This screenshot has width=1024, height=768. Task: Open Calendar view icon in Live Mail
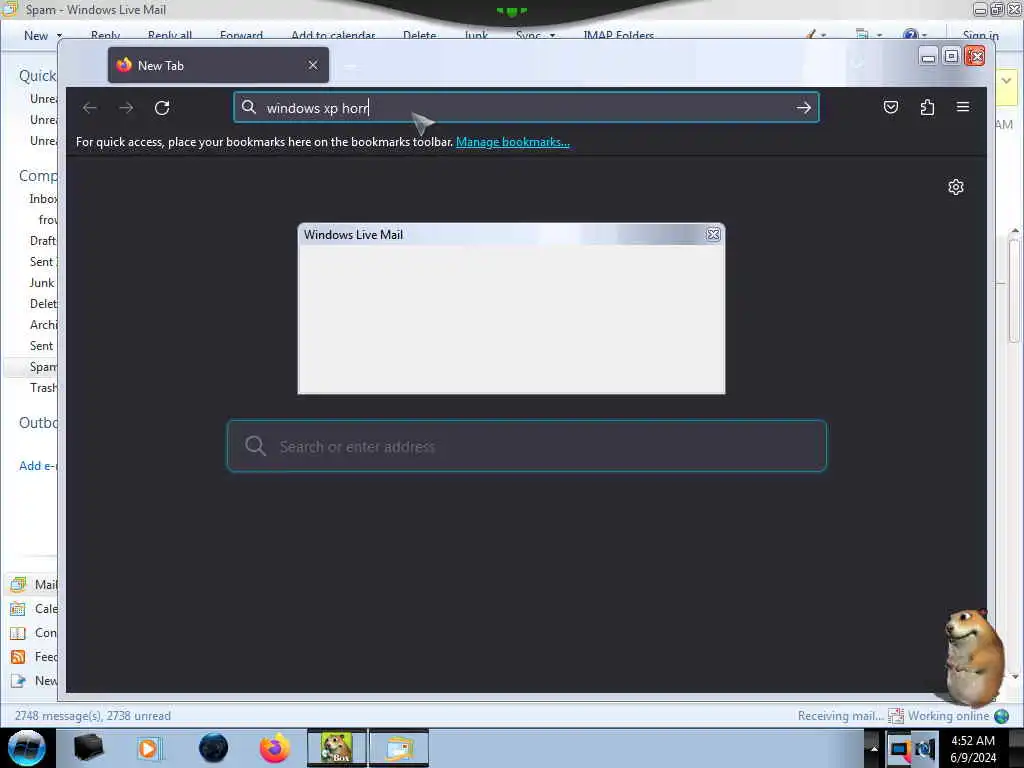click(18, 609)
